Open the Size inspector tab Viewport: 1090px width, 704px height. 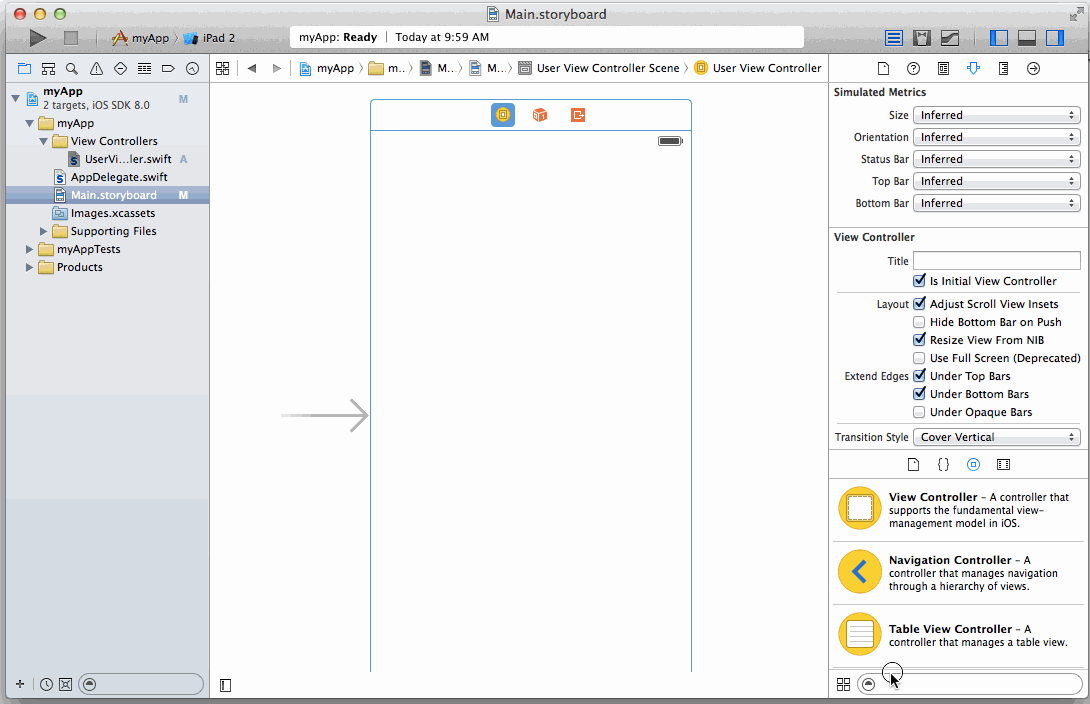1003,68
